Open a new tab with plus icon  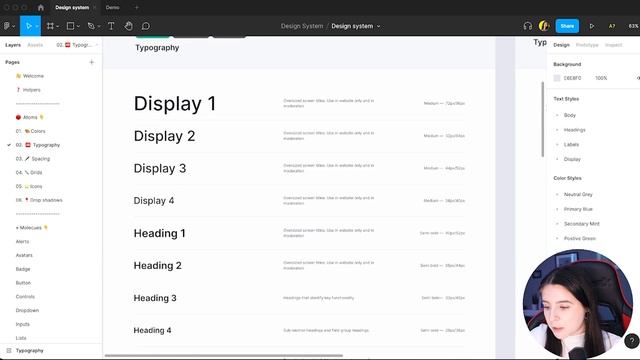point(136,7)
